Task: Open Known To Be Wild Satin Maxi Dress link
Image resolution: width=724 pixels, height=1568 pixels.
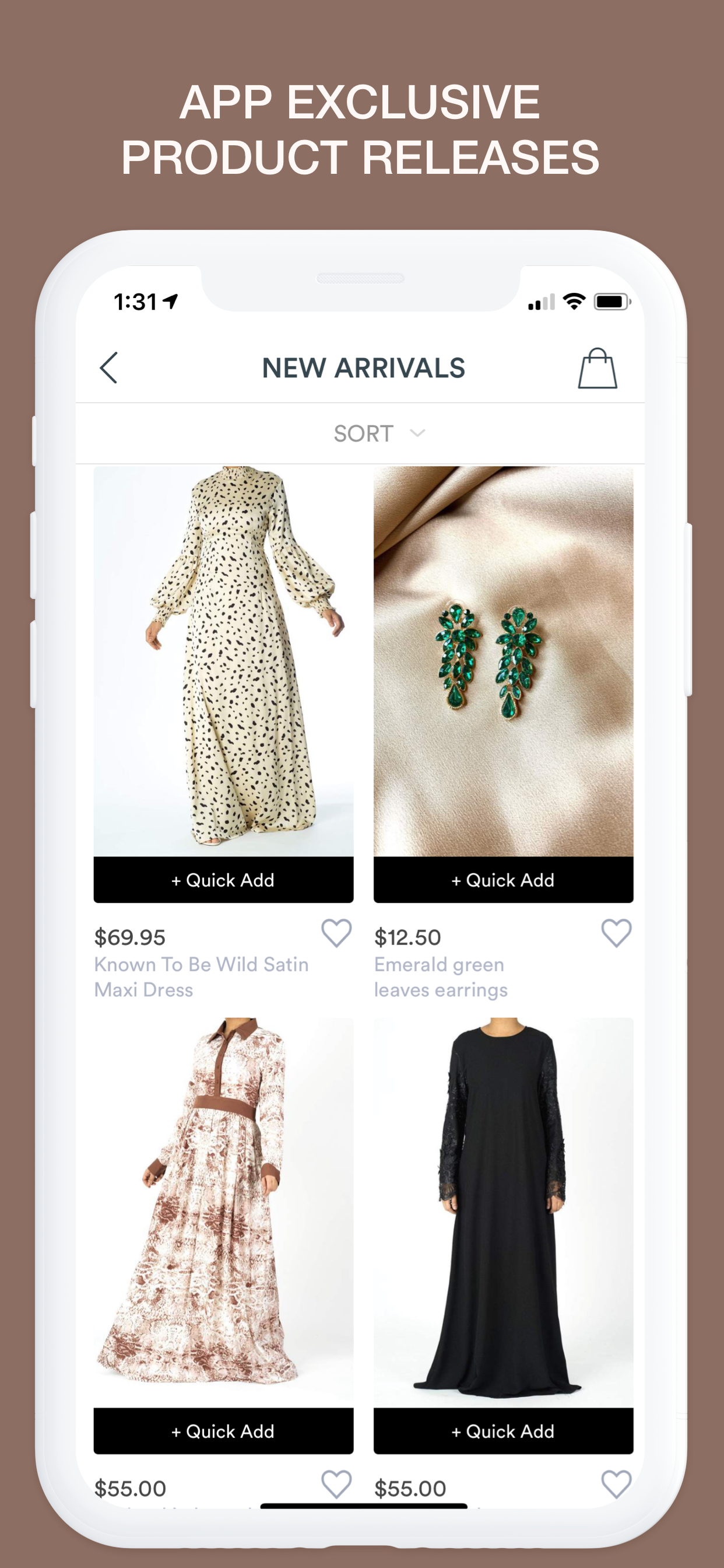Action: click(x=201, y=977)
